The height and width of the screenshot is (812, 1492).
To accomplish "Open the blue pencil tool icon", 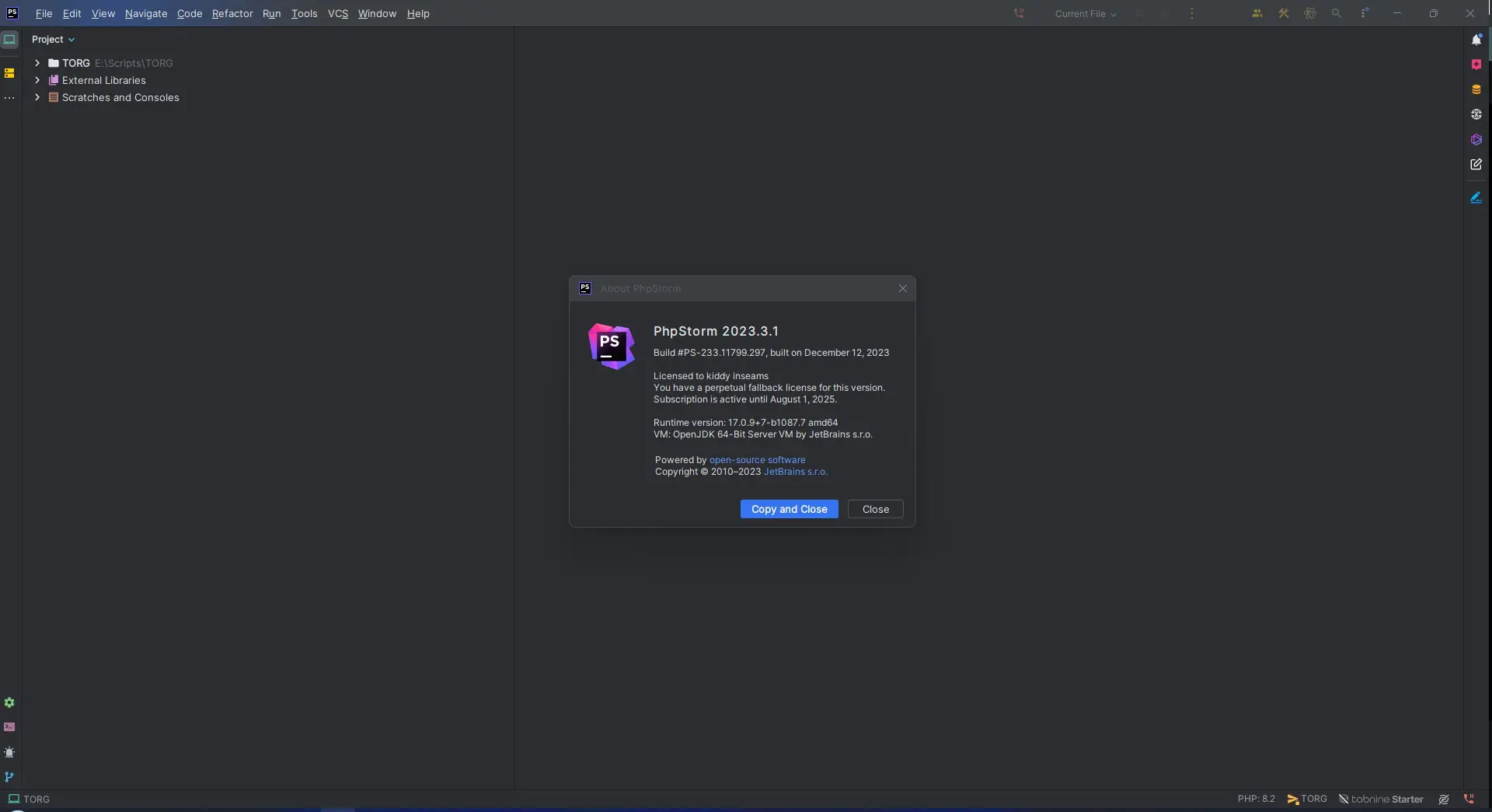I will tap(1476, 198).
